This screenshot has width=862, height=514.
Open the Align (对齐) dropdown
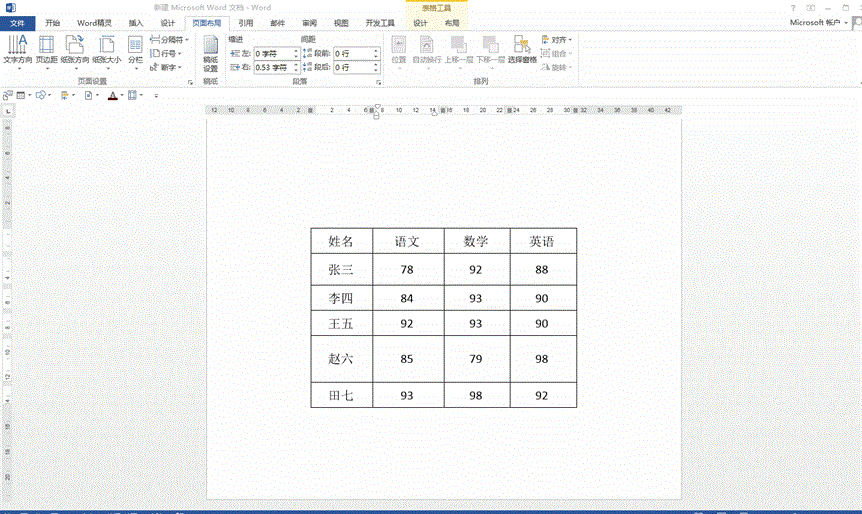coord(558,40)
